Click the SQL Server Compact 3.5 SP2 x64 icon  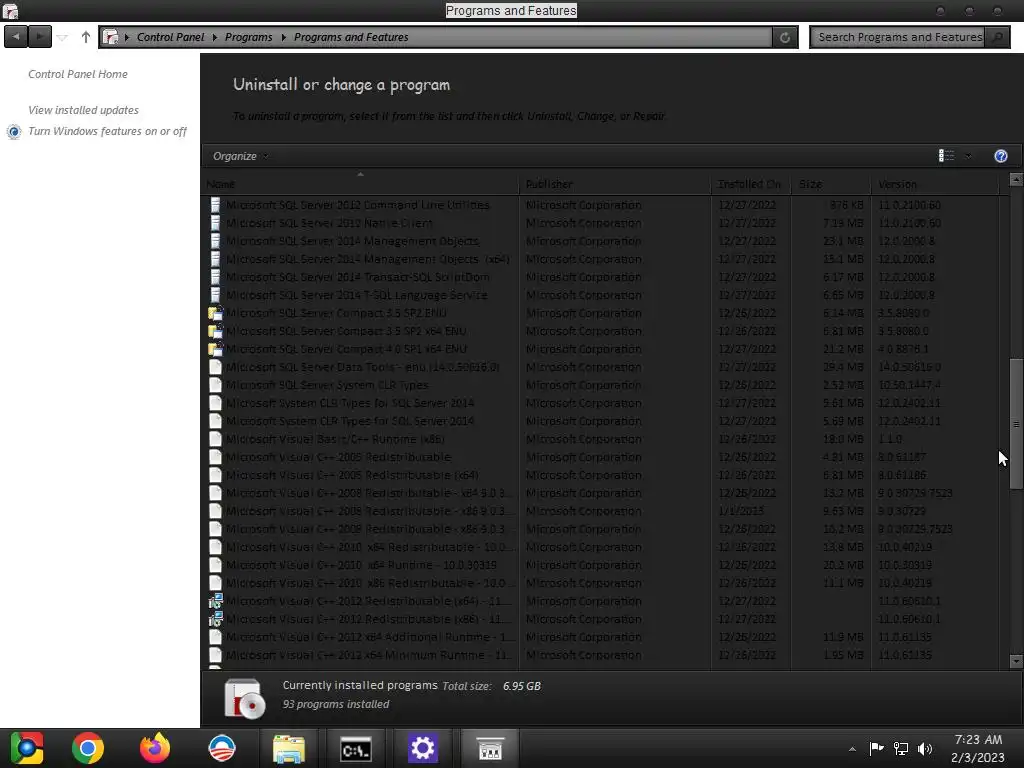215,331
